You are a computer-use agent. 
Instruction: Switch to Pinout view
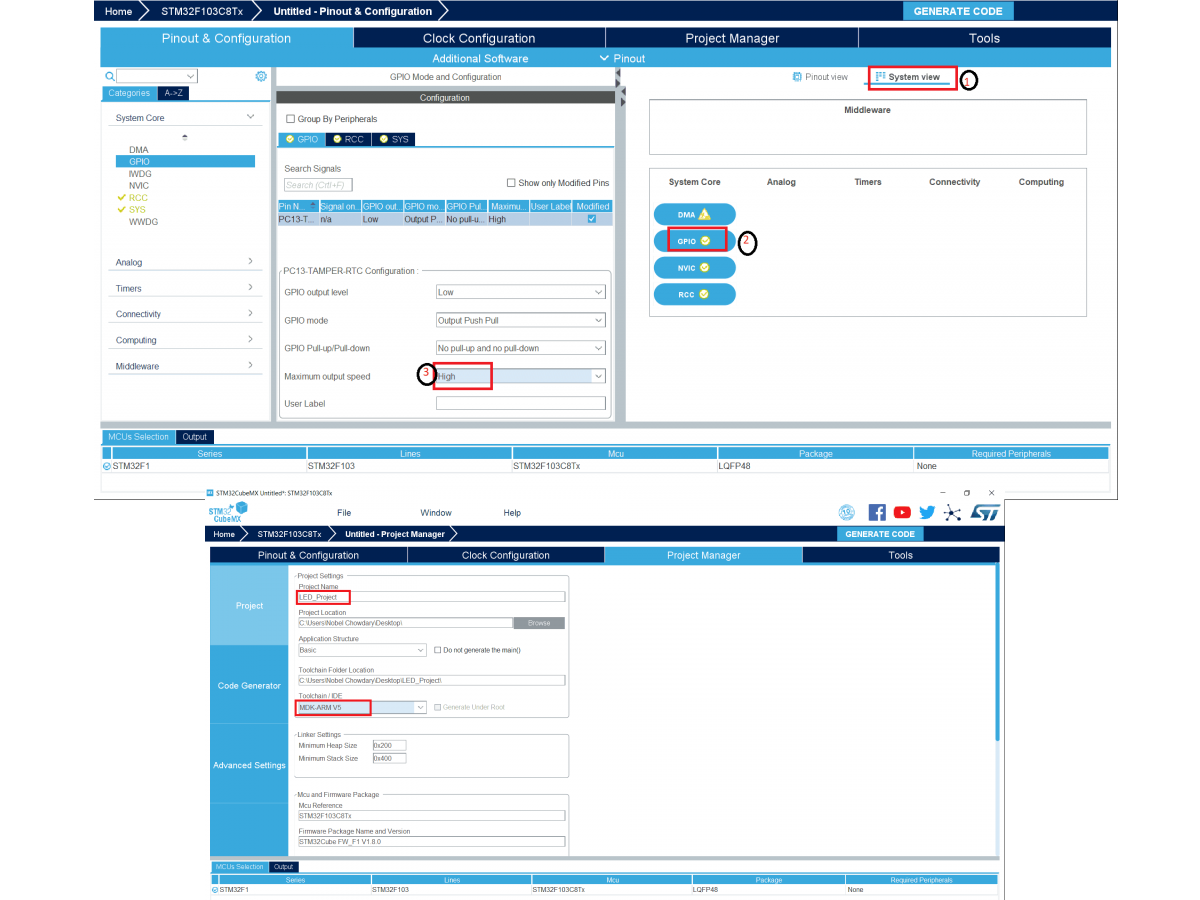(820, 77)
